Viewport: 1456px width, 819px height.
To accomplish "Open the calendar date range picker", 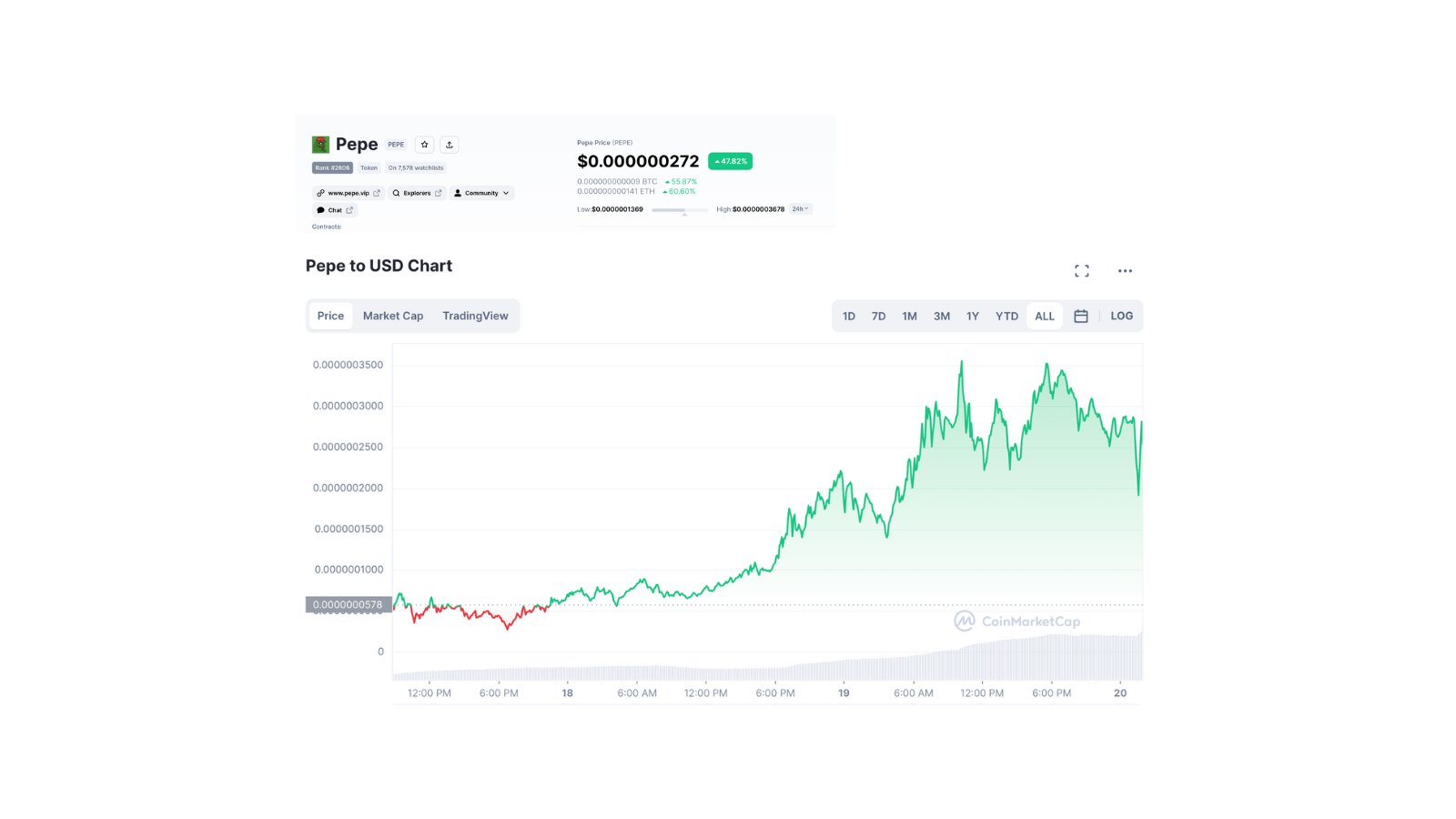I will tap(1081, 316).
